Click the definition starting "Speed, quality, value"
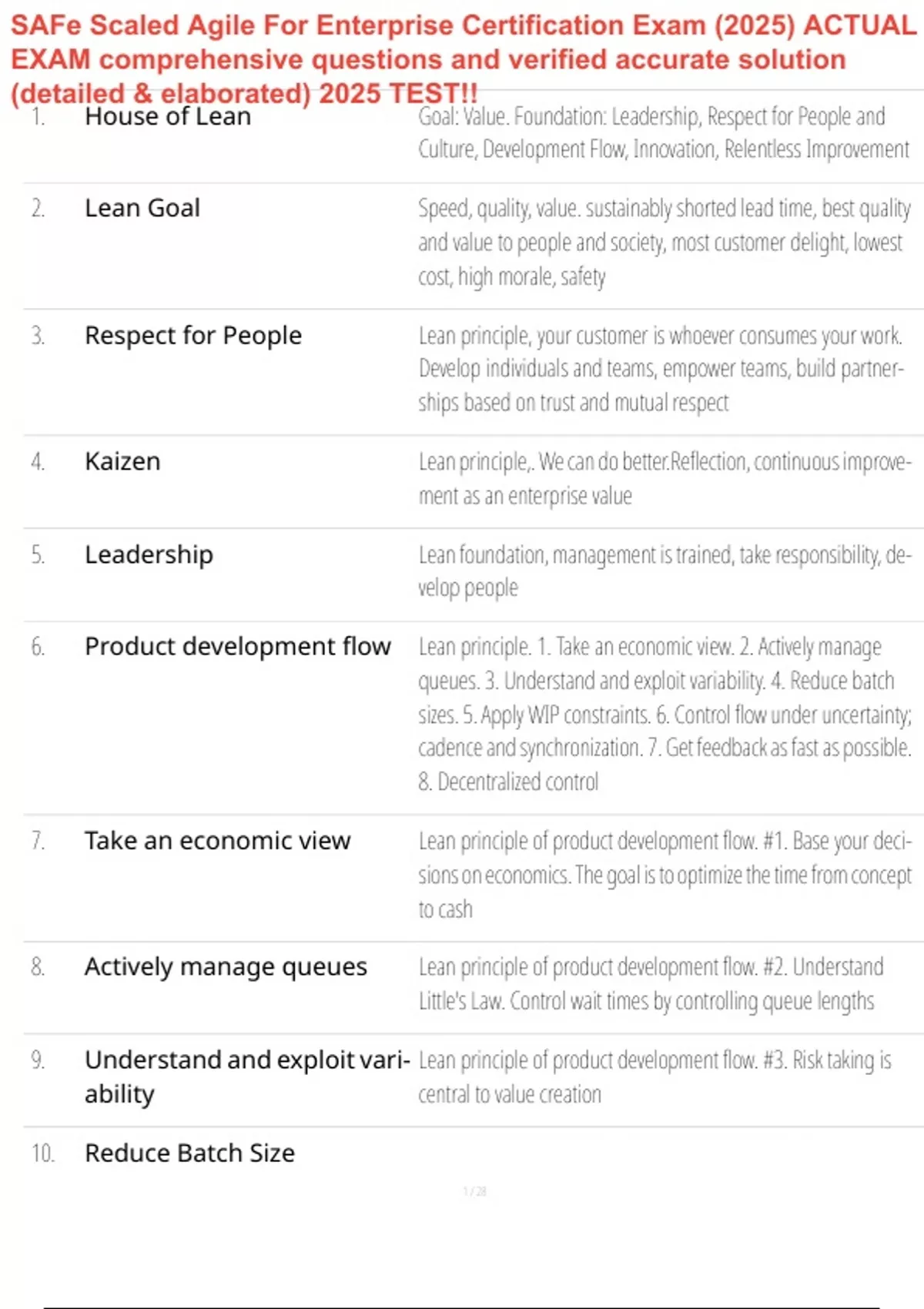Image resolution: width=924 pixels, height=1309 pixels. click(663, 242)
